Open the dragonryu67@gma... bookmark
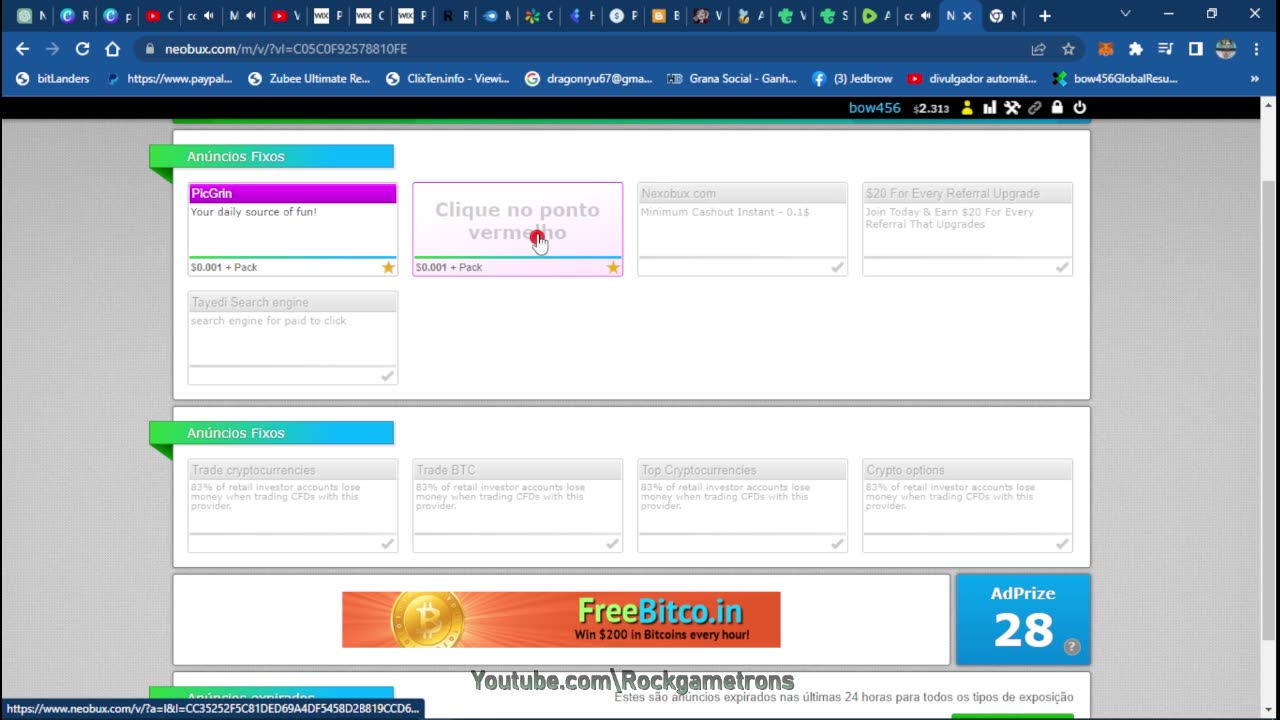This screenshot has height=720, width=1280. click(x=589, y=78)
